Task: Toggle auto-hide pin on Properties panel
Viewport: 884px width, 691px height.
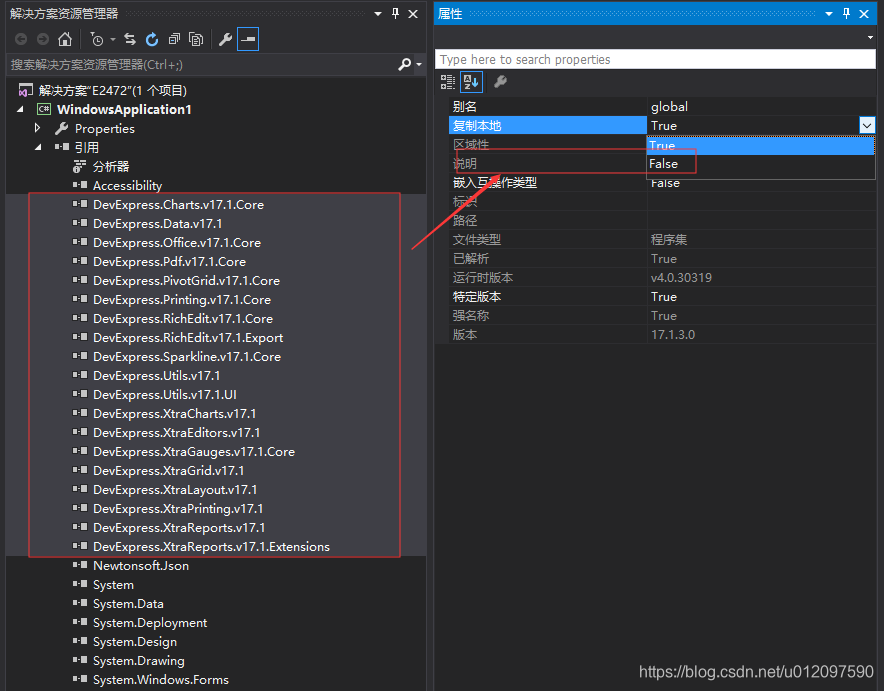Action: tap(846, 14)
